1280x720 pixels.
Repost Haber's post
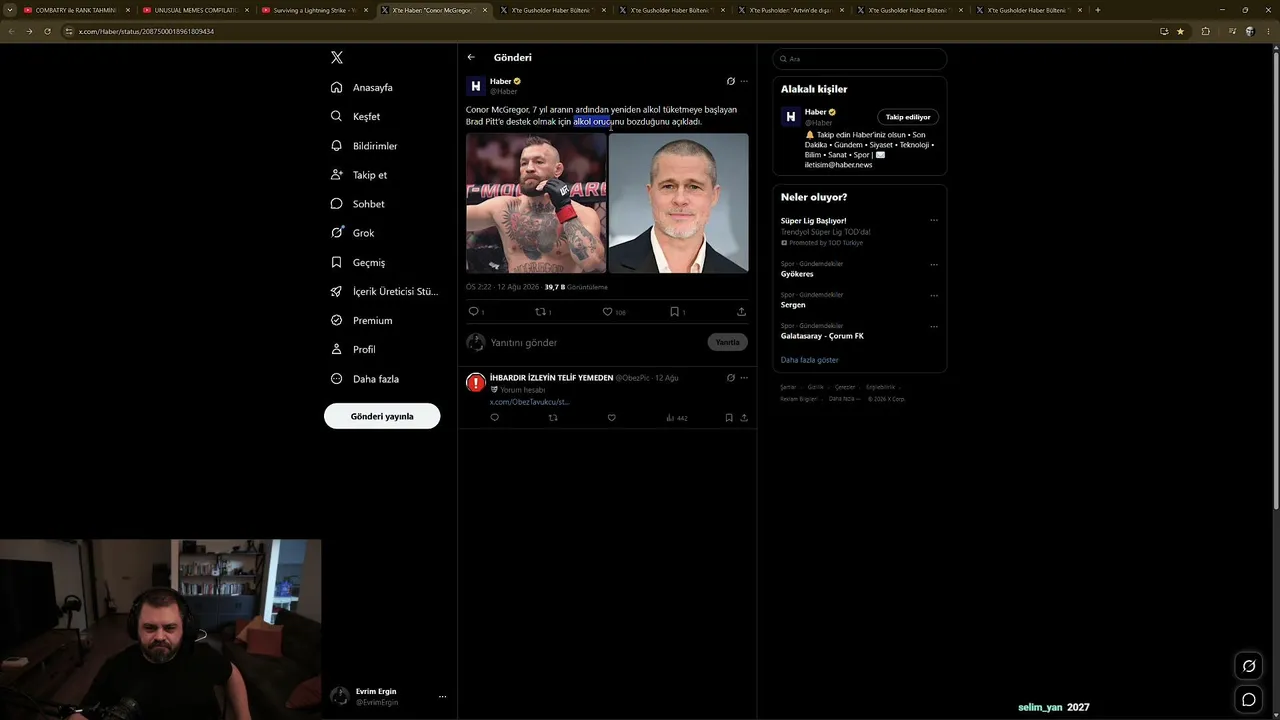541,312
